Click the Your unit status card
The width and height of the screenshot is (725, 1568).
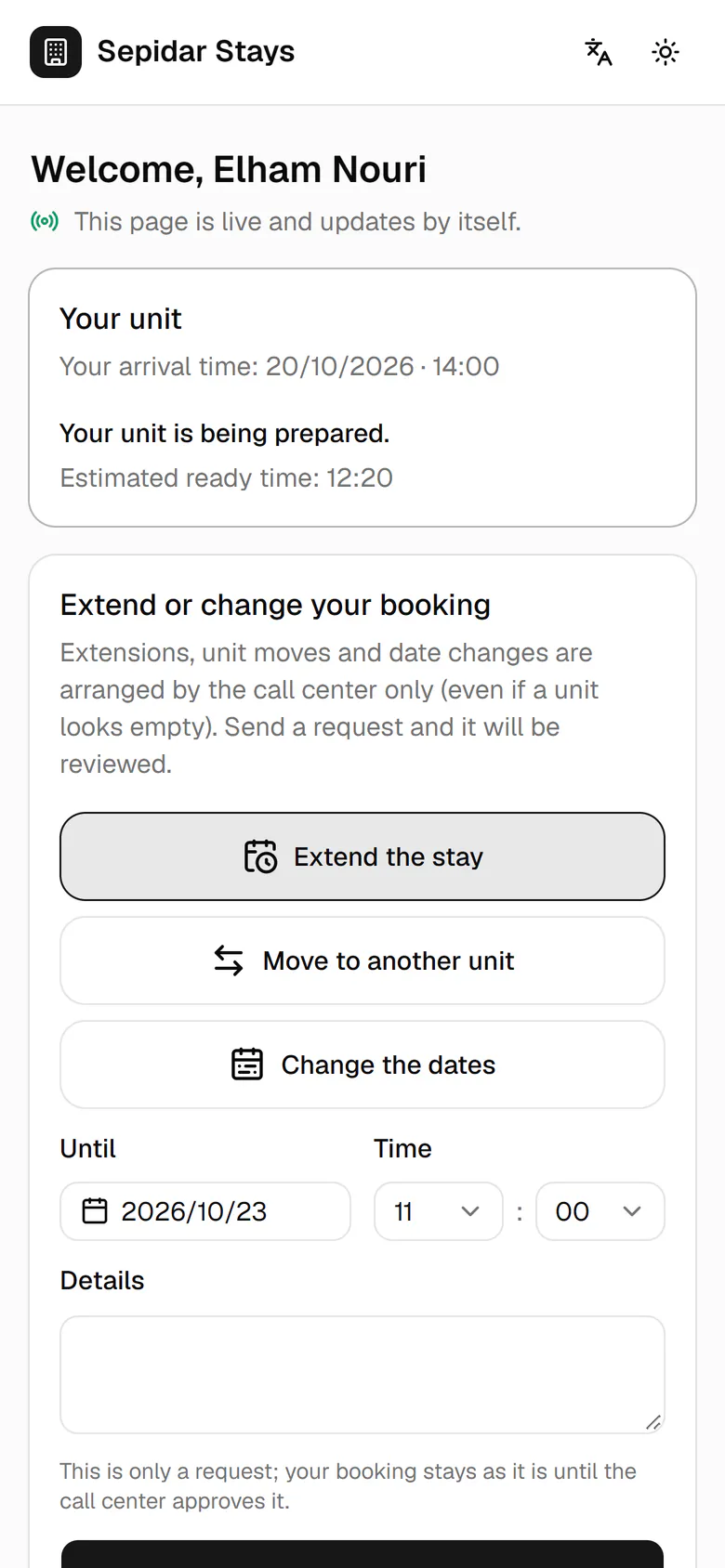pyautogui.click(x=362, y=398)
